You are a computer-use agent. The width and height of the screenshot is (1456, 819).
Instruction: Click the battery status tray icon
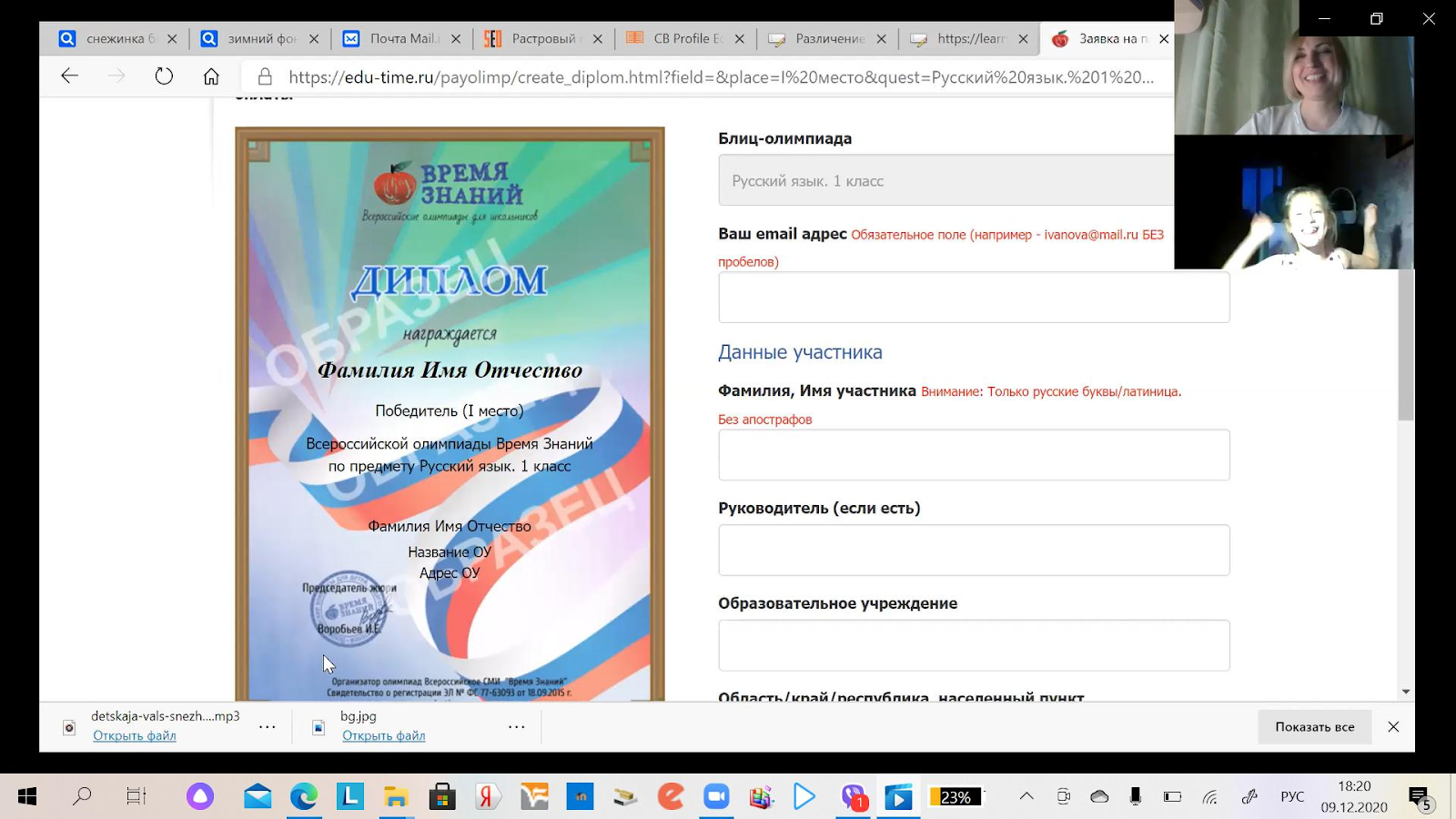click(1172, 796)
